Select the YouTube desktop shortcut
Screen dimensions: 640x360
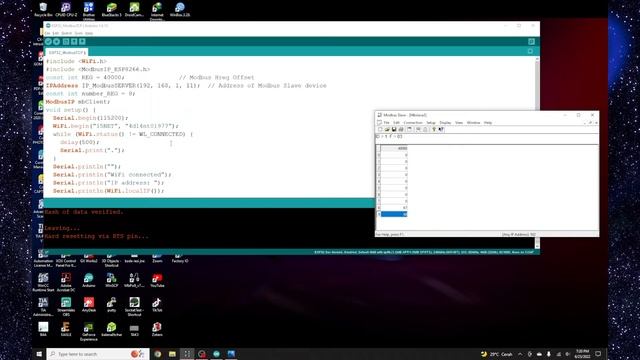(157, 280)
